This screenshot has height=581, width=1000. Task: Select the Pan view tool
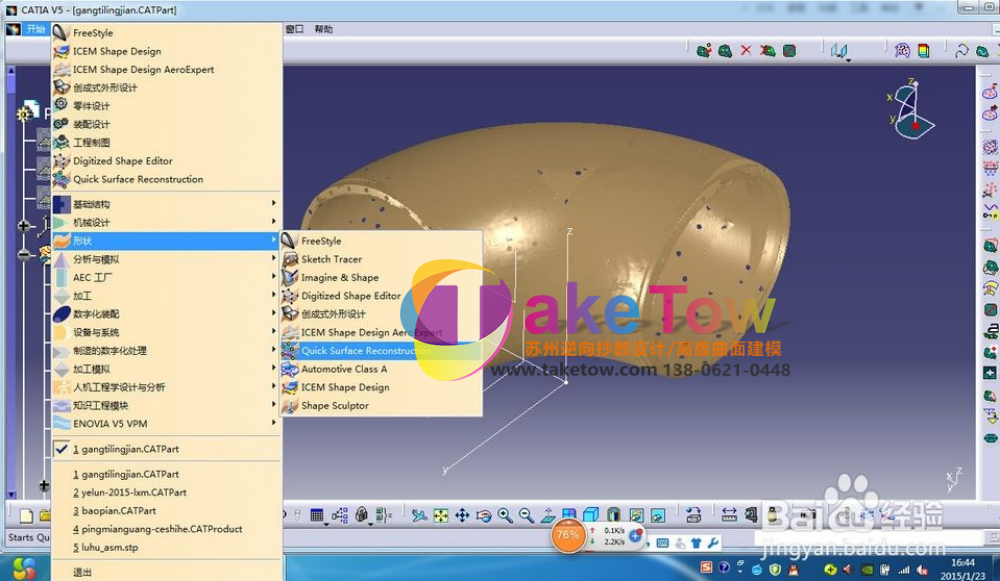[x=462, y=515]
